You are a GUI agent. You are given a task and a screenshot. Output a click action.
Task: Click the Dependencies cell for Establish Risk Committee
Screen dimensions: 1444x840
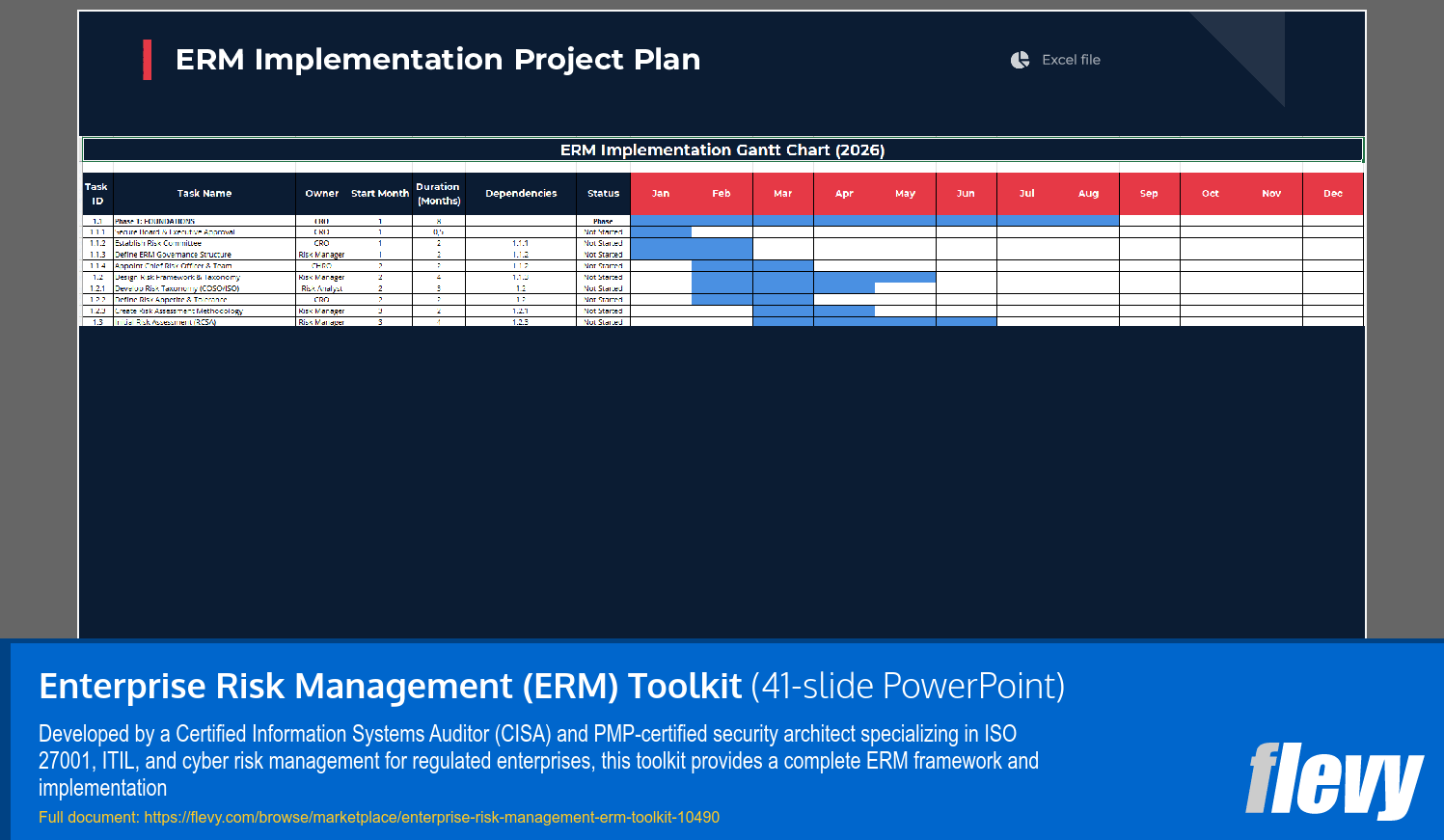click(x=521, y=243)
